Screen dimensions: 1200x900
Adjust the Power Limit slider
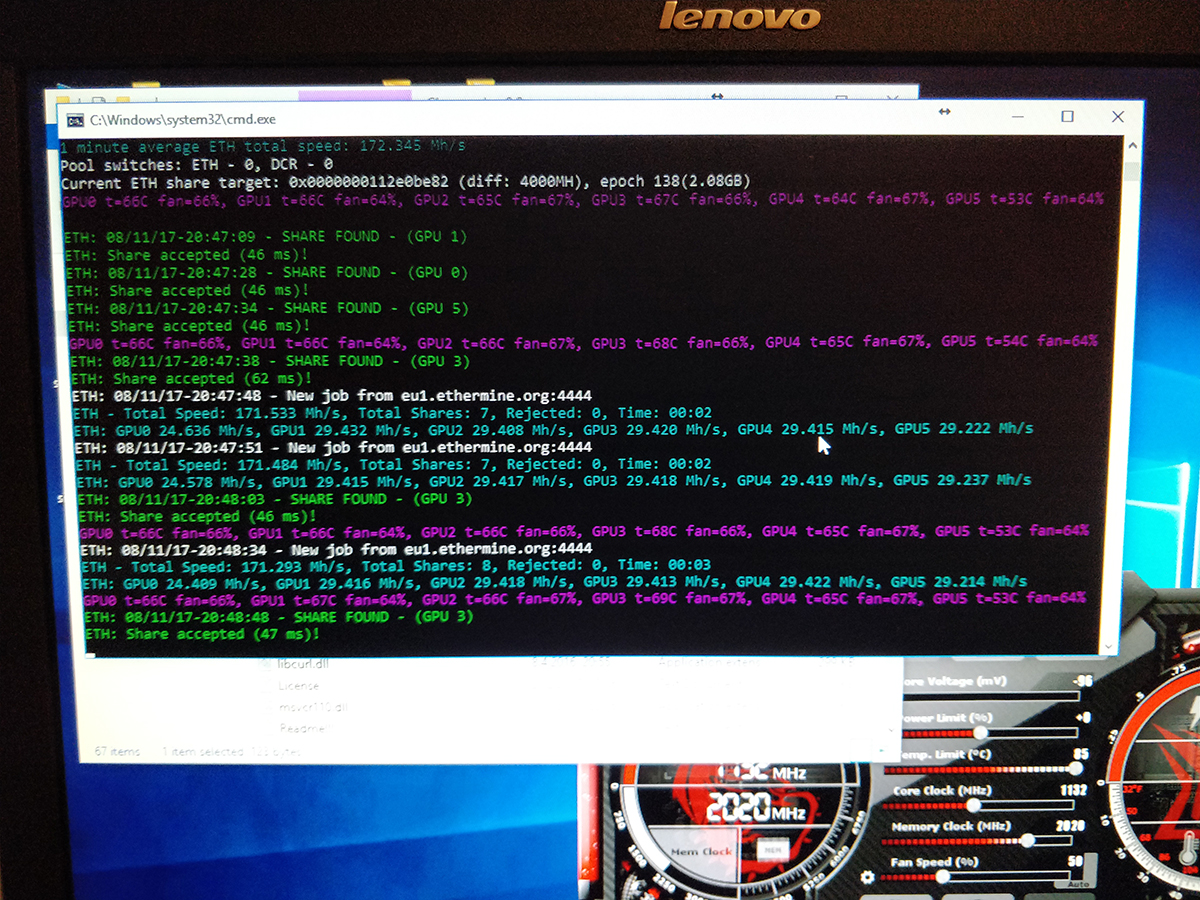978,732
